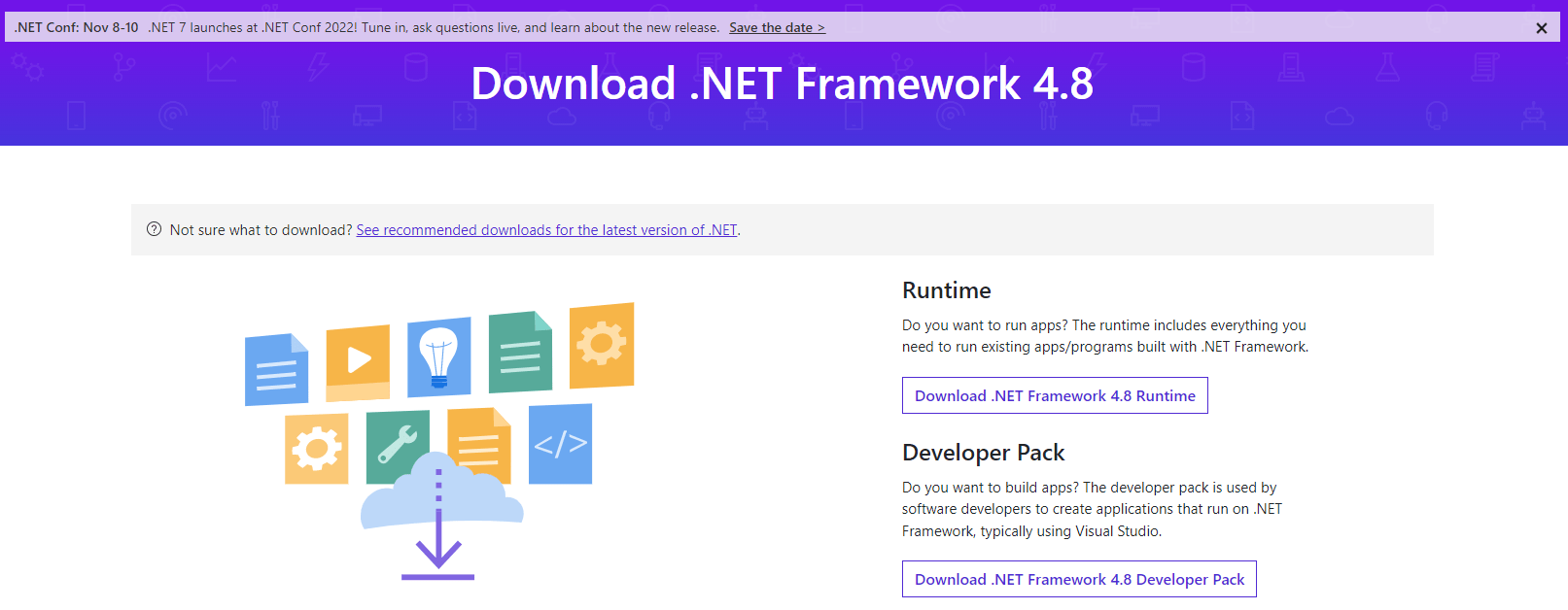Download .NET Framework 4.8 Runtime
The height and width of the screenshot is (610, 1568).
pos(1055,395)
